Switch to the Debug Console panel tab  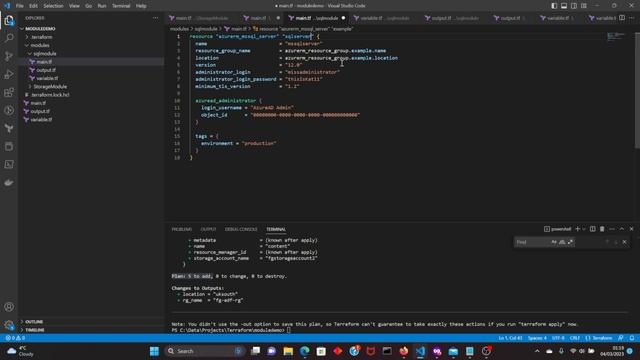coord(241,229)
